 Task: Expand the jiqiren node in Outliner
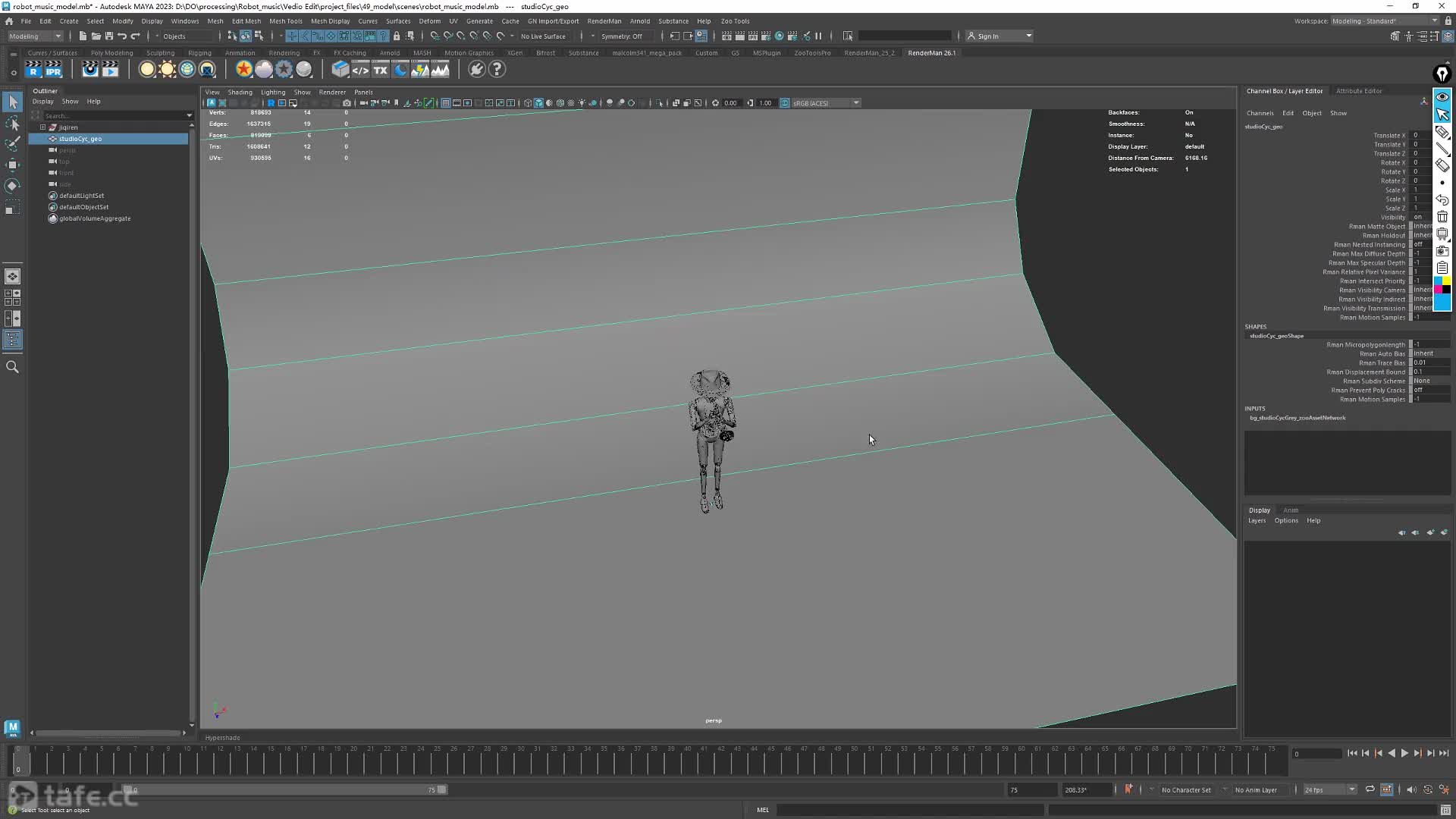click(x=43, y=127)
